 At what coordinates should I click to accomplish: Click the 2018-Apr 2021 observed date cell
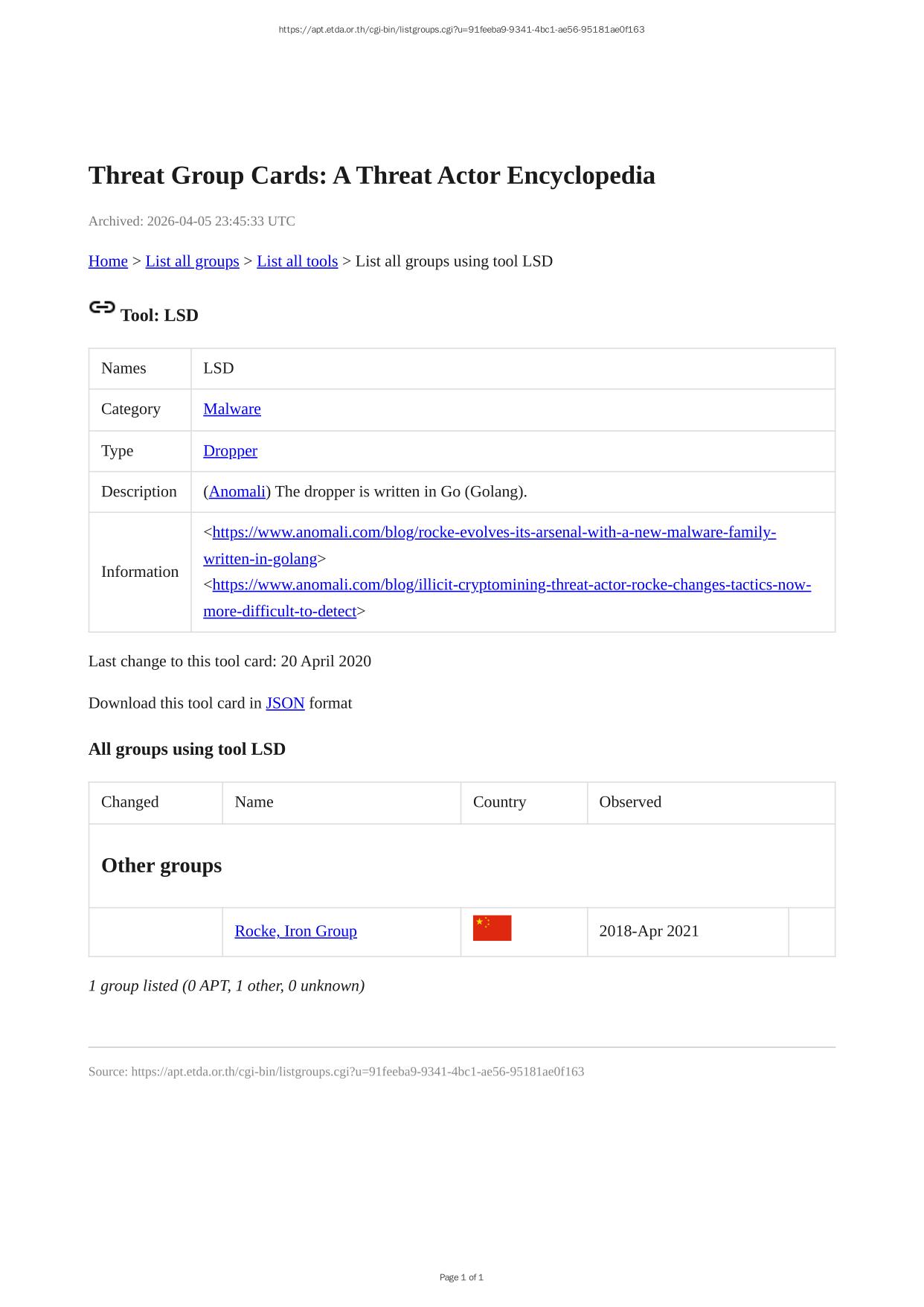point(649,931)
